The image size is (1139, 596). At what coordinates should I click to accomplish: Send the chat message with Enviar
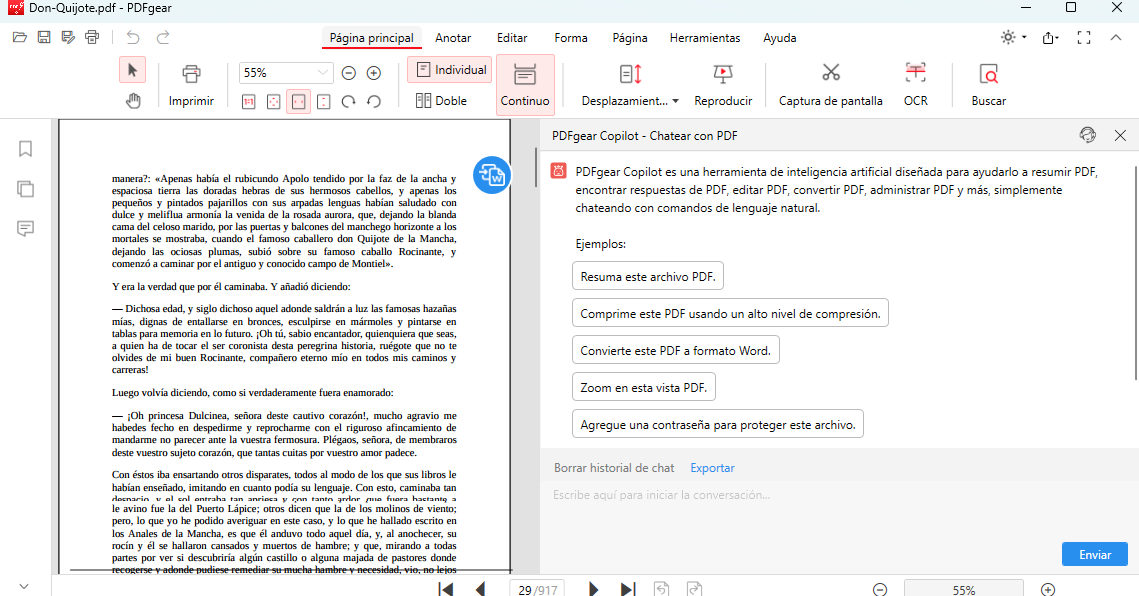1095,554
